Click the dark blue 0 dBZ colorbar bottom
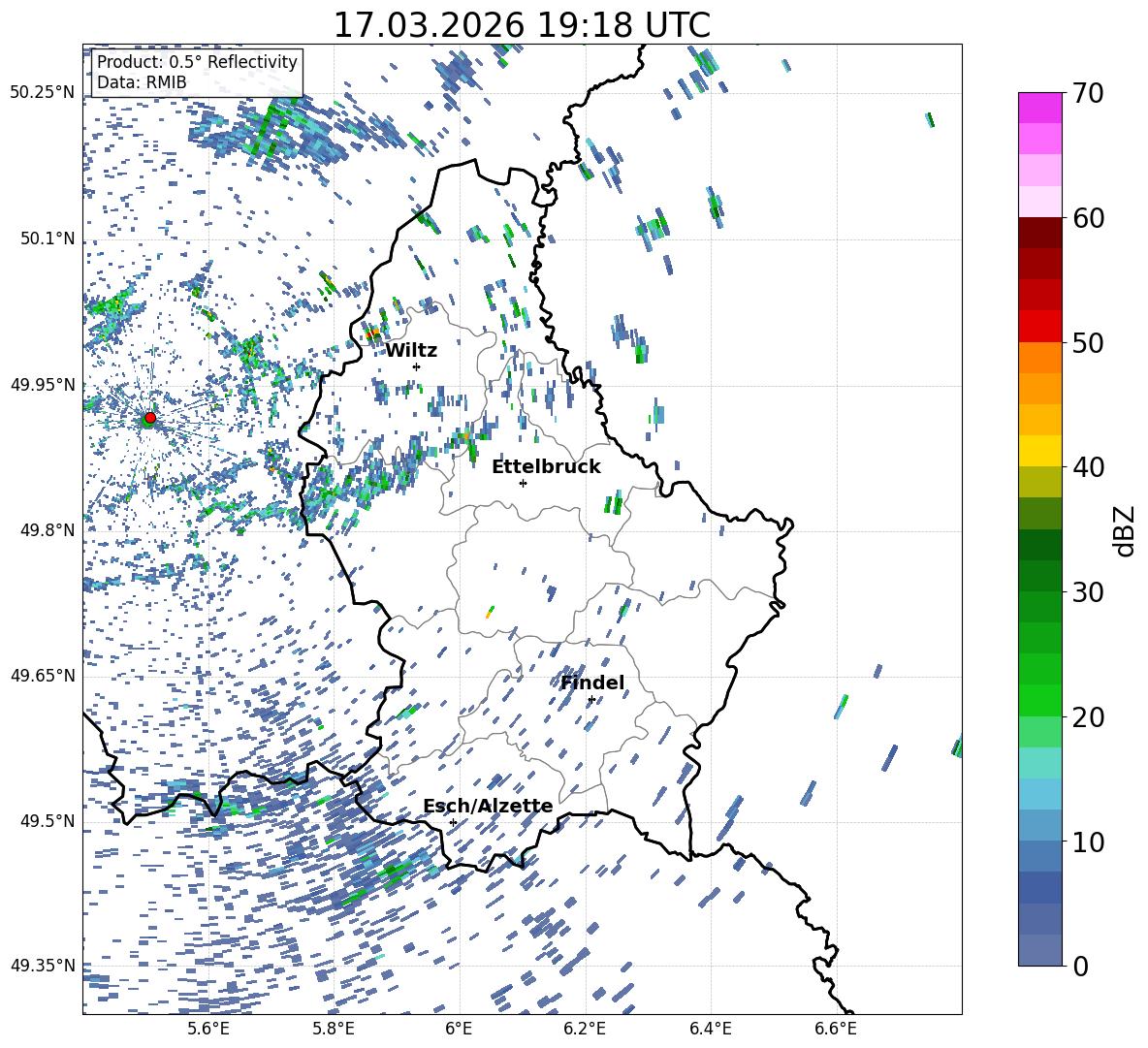 tap(1039, 950)
